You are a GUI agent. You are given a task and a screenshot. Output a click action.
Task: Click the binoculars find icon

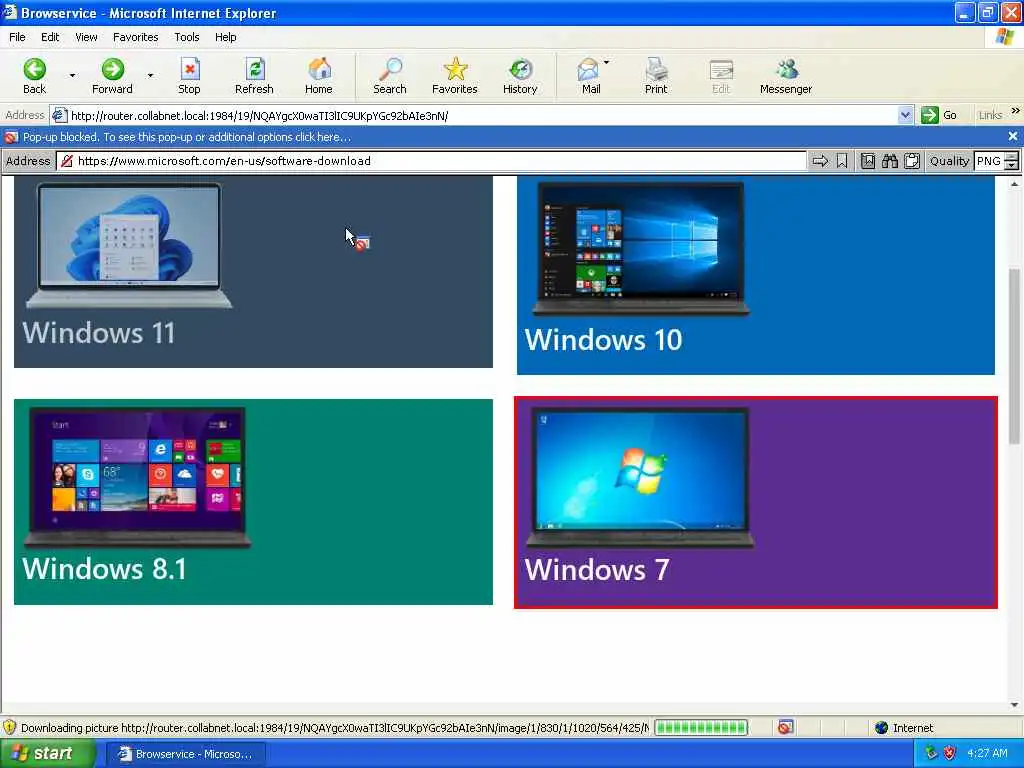click(889, 161)
